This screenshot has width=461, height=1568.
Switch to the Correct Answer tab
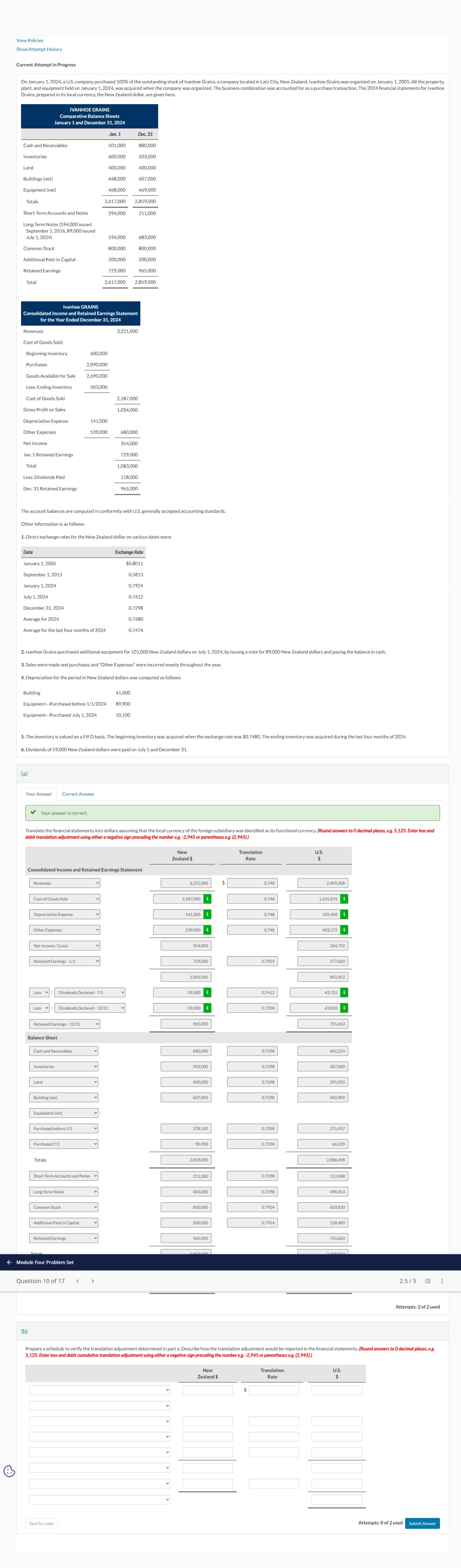78,794
